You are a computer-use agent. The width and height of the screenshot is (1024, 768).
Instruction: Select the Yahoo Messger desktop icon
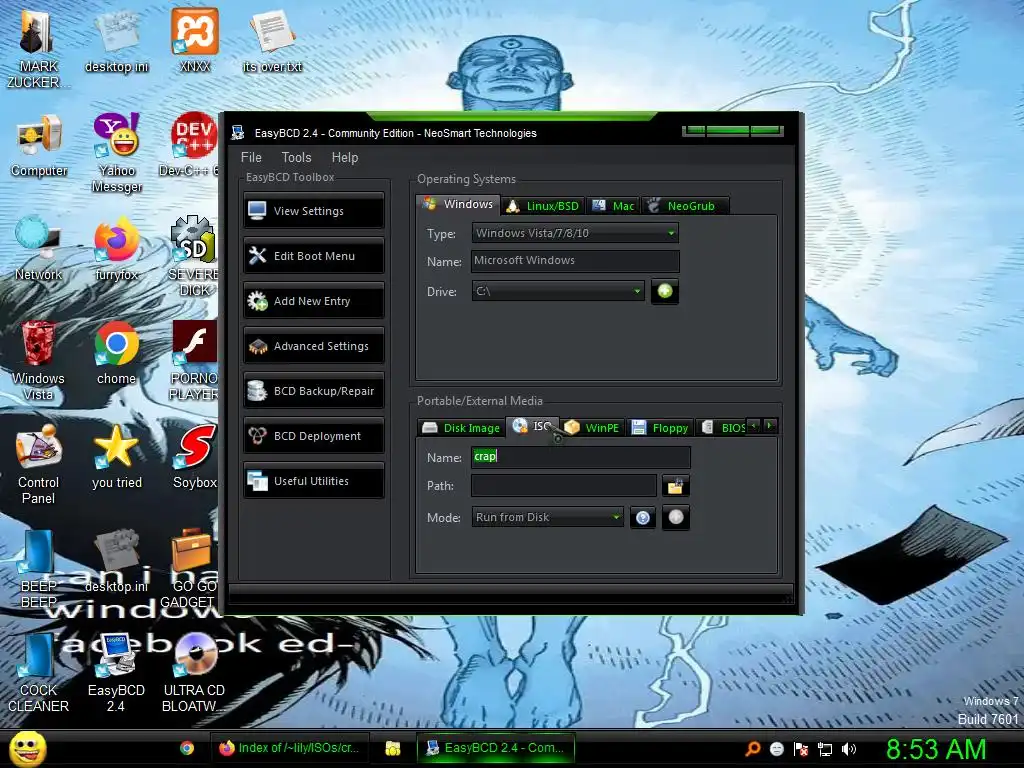[116, 154]
